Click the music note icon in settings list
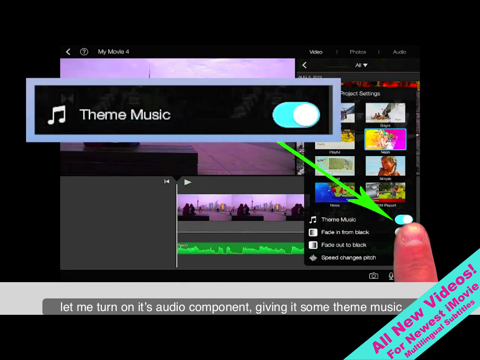 tap(313, 220)
